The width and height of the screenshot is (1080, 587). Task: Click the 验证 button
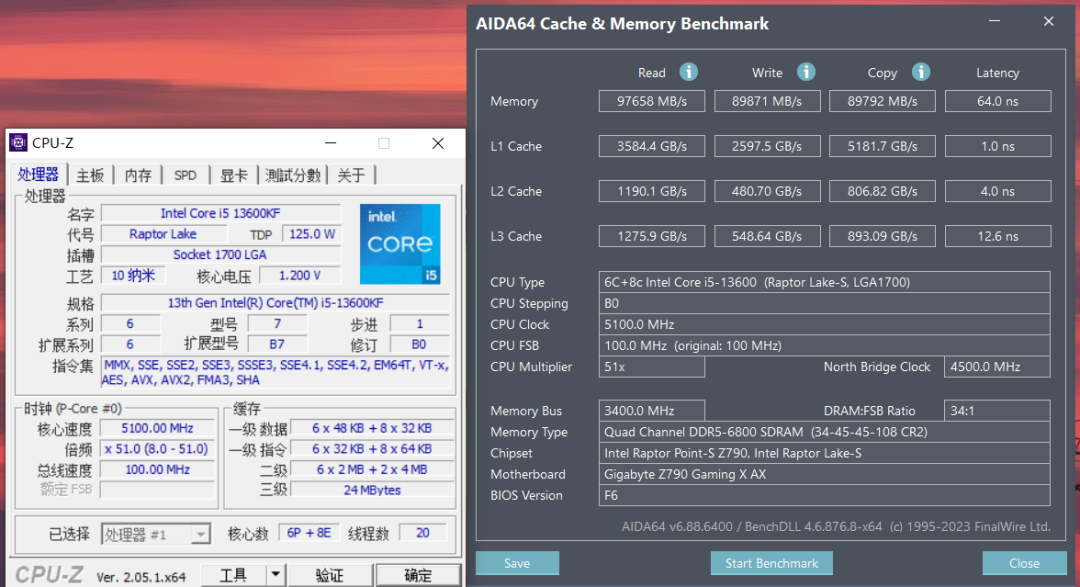click(329, 575)
